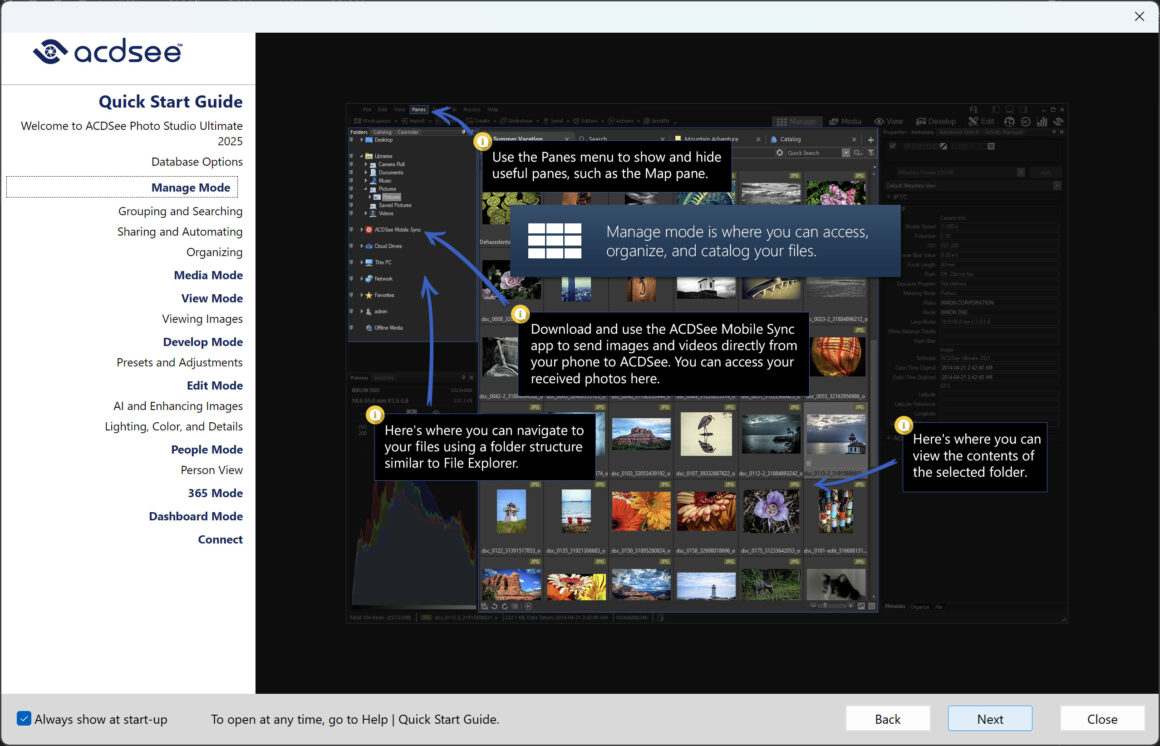Open the Organizing topic

215,252
